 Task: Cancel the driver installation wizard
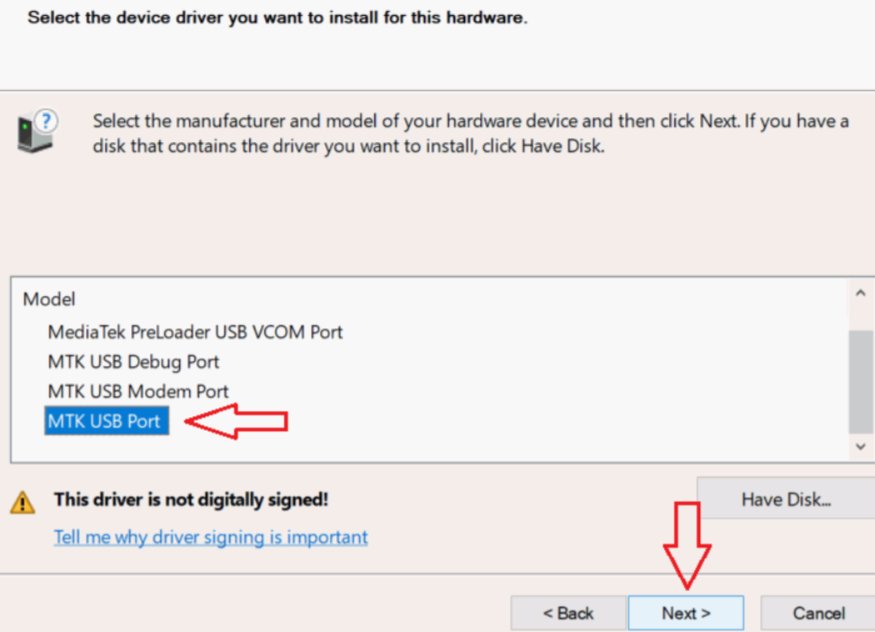pyautogui.click(x=818, y=613)
